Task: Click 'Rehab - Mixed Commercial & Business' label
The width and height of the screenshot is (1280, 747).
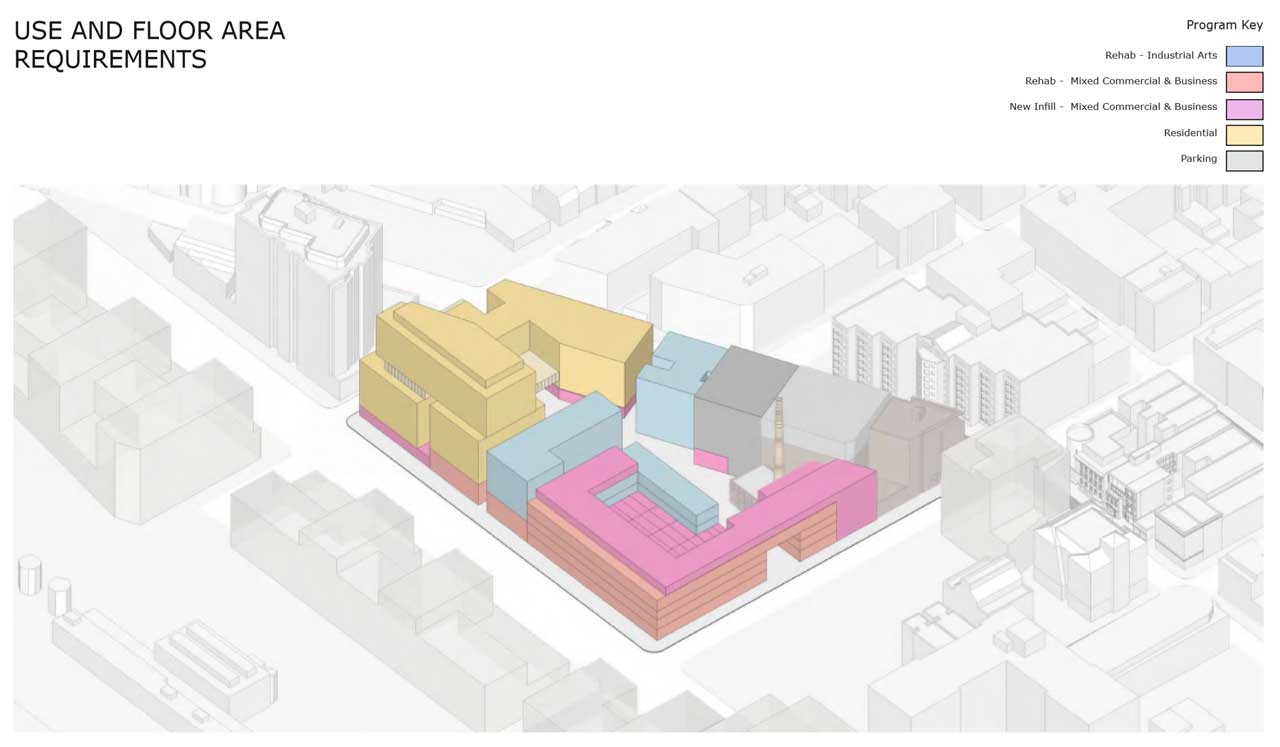Action: click(1121, 81)
